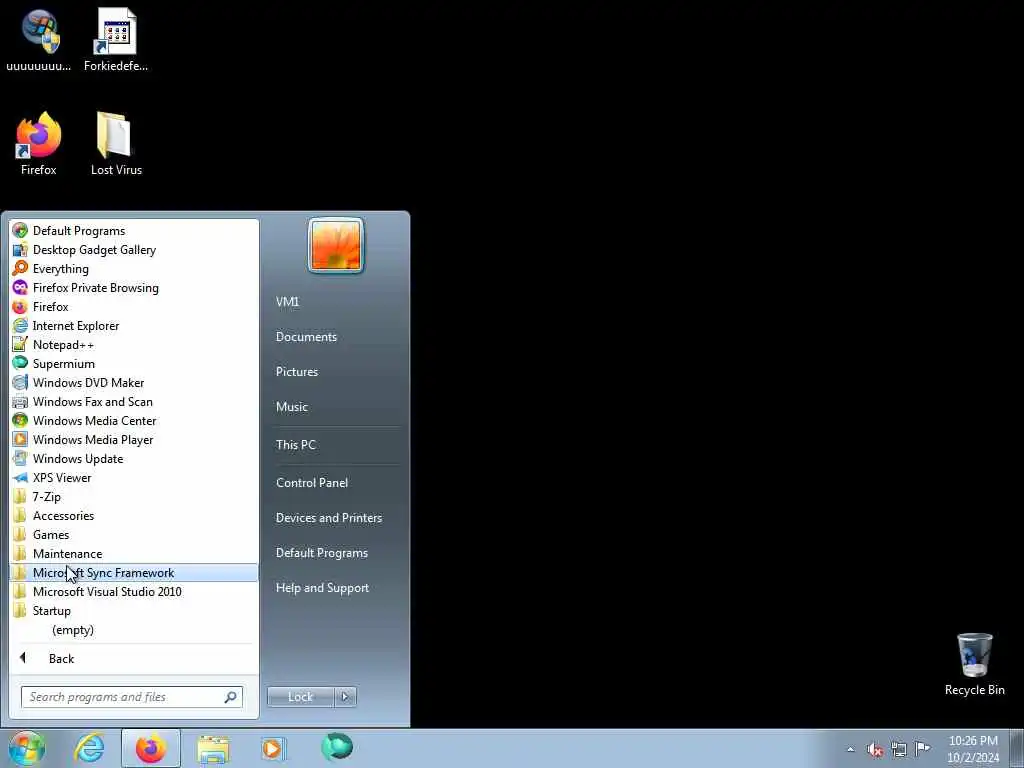Click the taskbar clock showing 10:26 PM
This screenshot has height=768, width=1024.
point(973,749)
